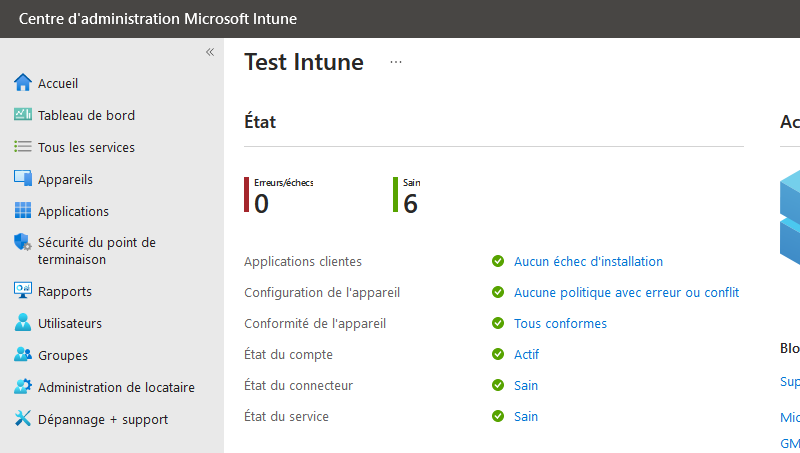Click the Tableau de bord chart icon
The height and width of the screenshot is (453, 800).
(23, 115)
